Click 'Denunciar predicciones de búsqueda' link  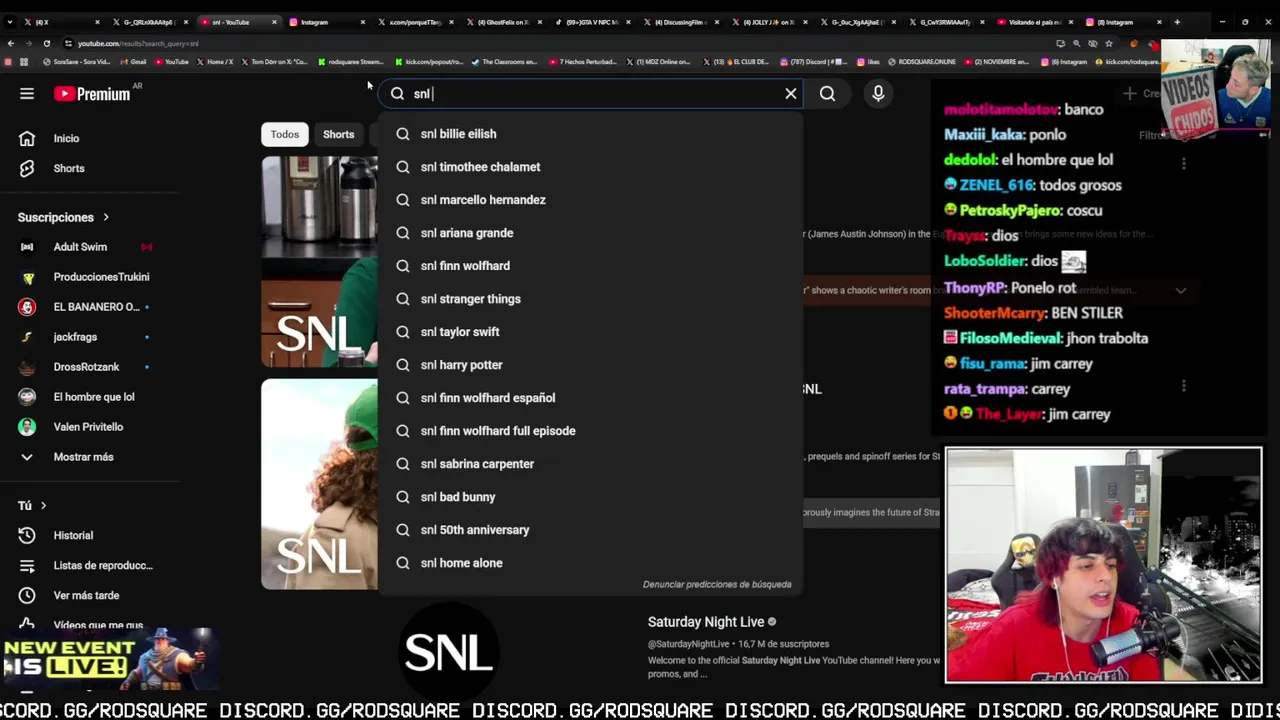tap(717, 584)
